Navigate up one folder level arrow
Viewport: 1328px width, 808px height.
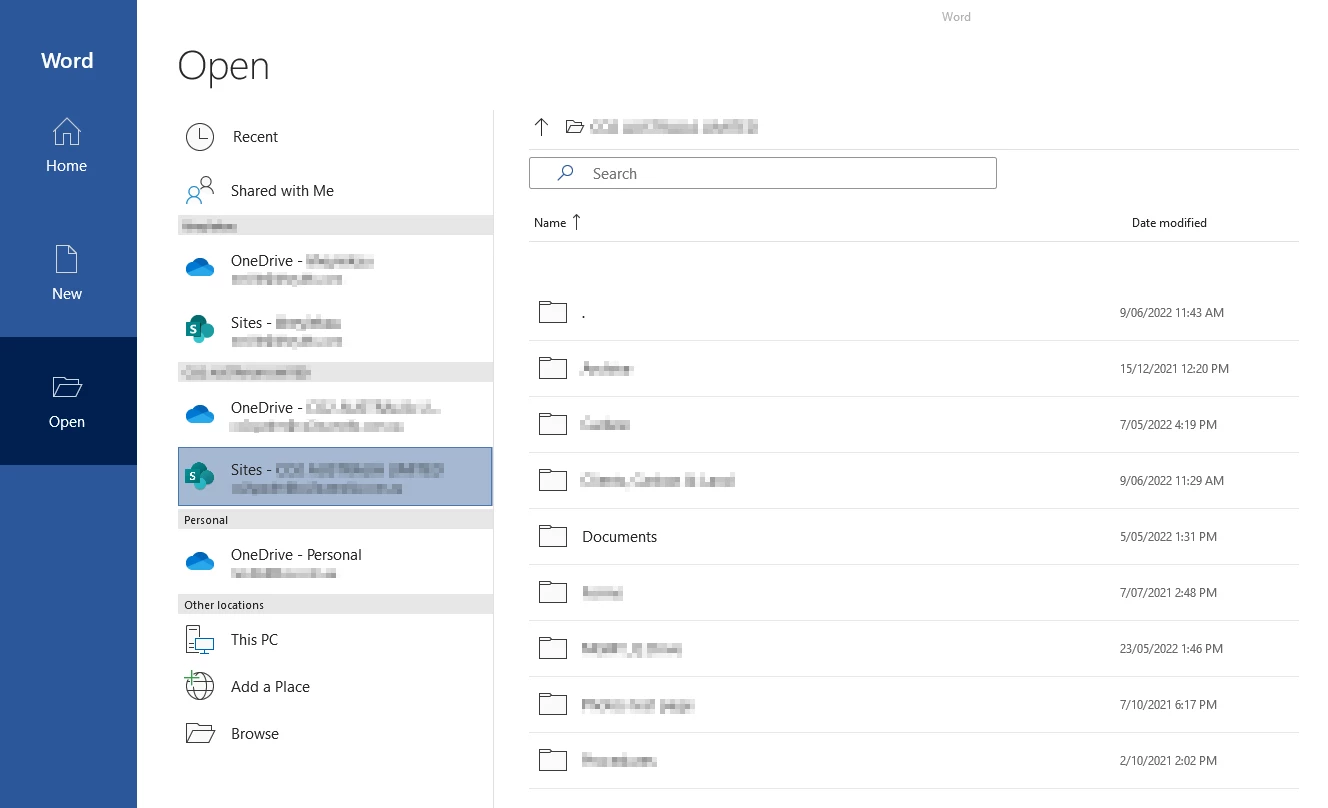tap(541, 127)
